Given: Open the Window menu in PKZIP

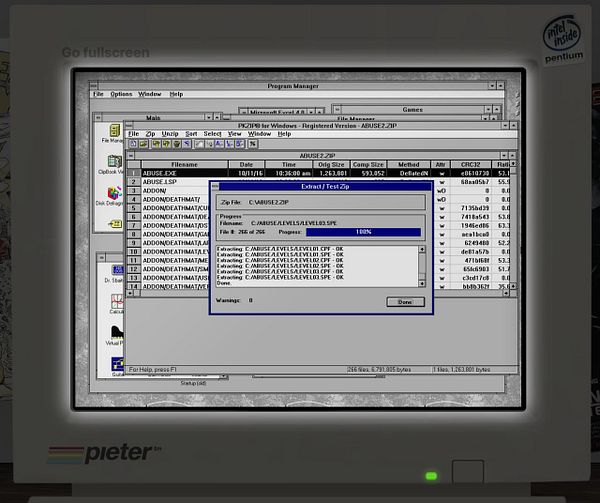Looking at the screenshot, I should (259, 134).
